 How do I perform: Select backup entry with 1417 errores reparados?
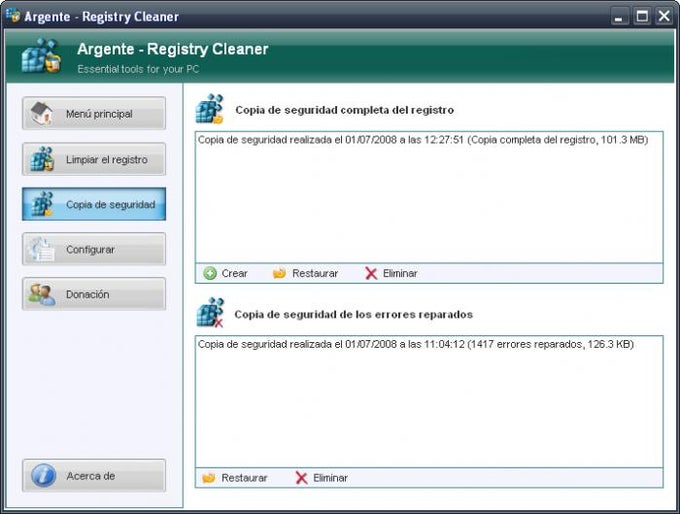415,344
